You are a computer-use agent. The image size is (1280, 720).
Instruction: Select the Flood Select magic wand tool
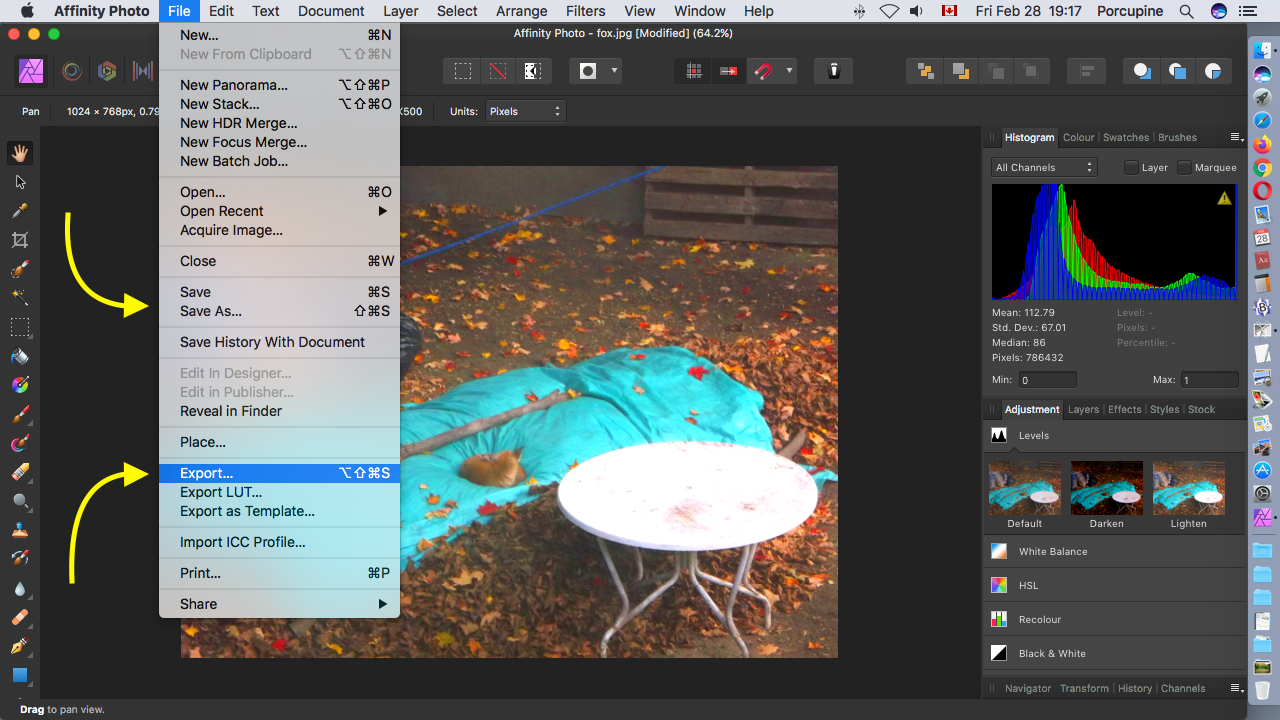(19, 298)
